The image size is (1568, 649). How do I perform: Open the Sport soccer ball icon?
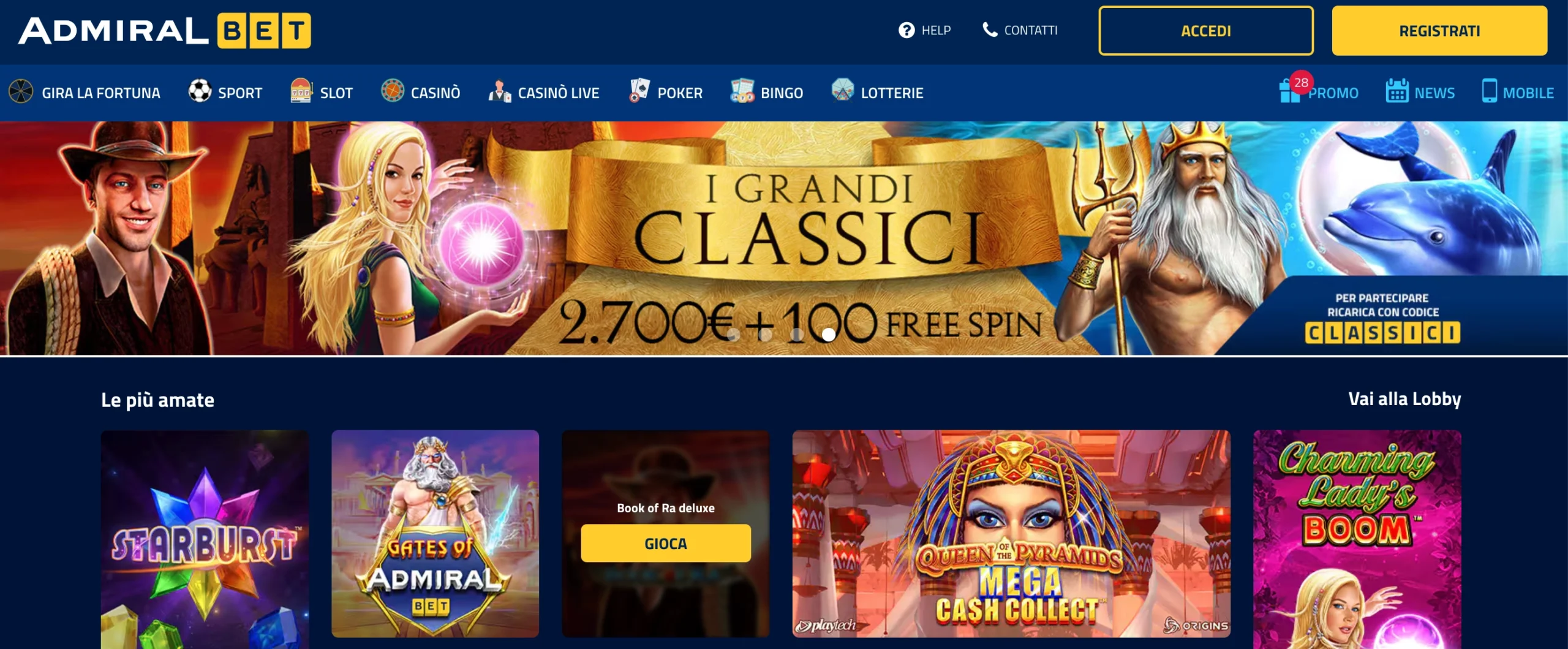pyautogui.click(x=200, y=91)
